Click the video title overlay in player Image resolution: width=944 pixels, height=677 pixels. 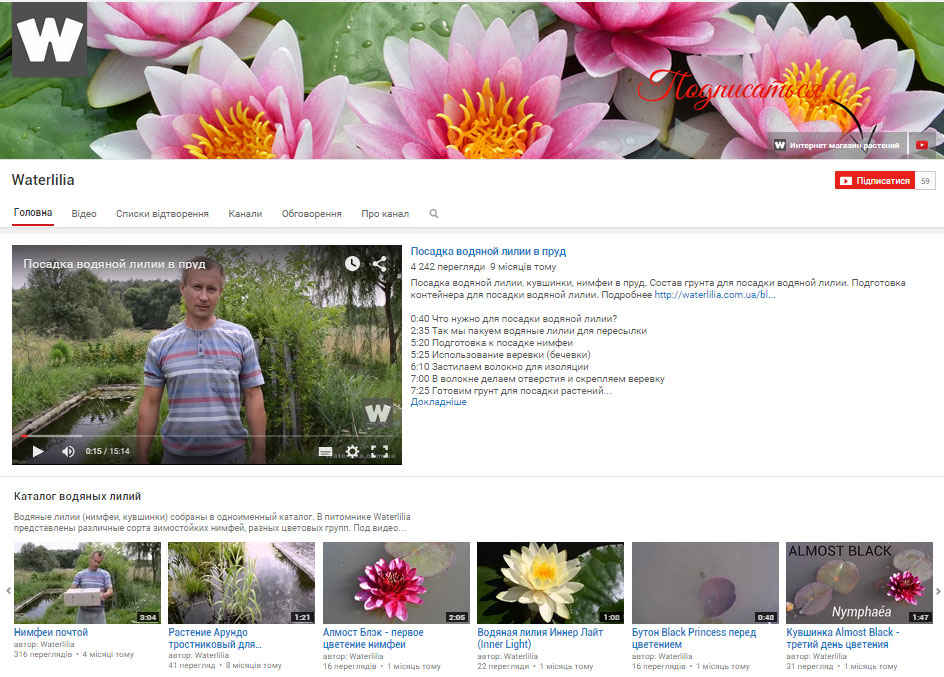coord(114,264)
